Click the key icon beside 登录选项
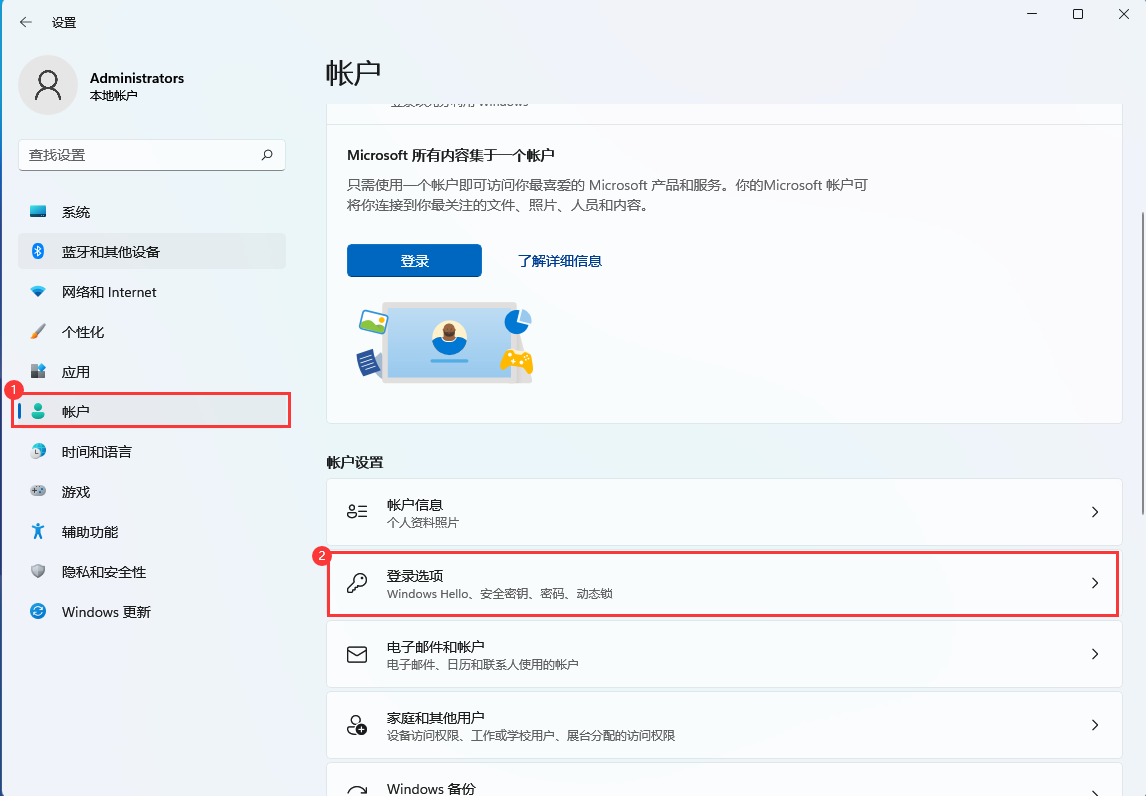This screenshot has height=796, width=1146. (x=357, y=583)
